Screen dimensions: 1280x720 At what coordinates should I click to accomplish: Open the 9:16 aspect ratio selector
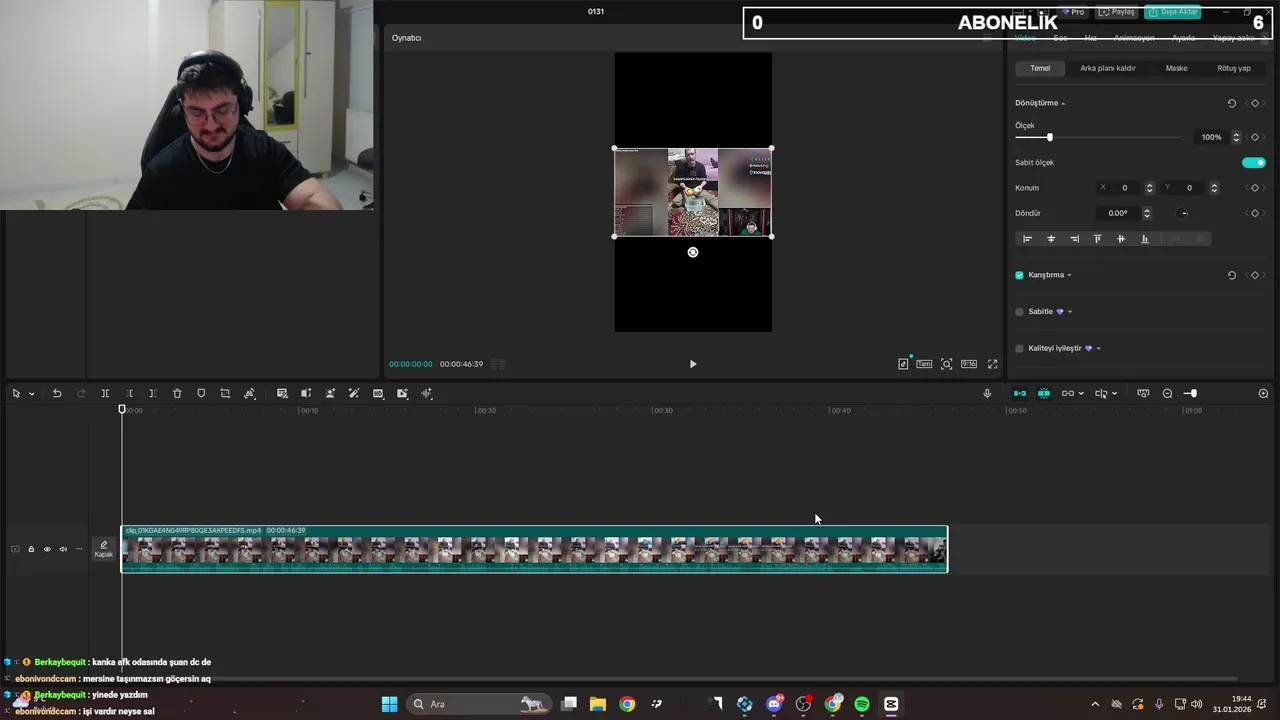[969, 364]
